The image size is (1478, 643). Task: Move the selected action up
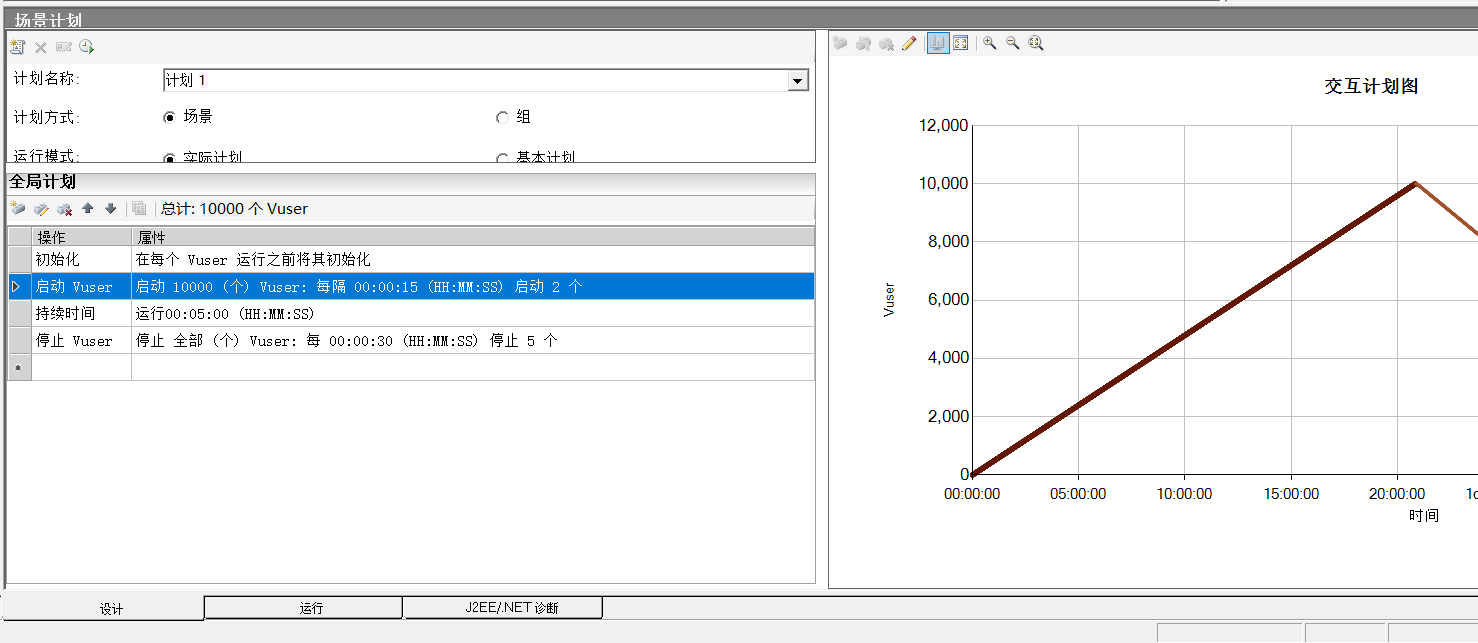(x=87, y=208)
